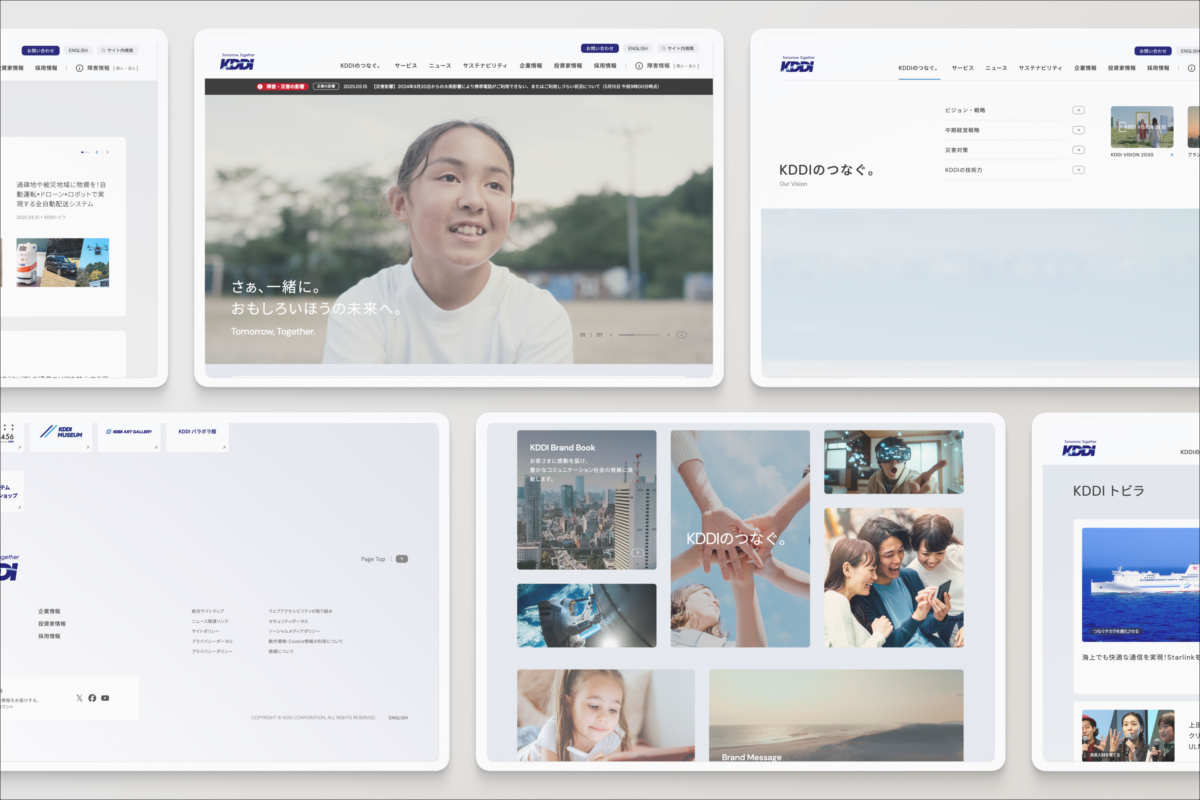Image resolution: width=1200 pixels, height=800 pixels.
Task: Click KDDI logo on the mega-menu page
Action: [x=797, y=64]
